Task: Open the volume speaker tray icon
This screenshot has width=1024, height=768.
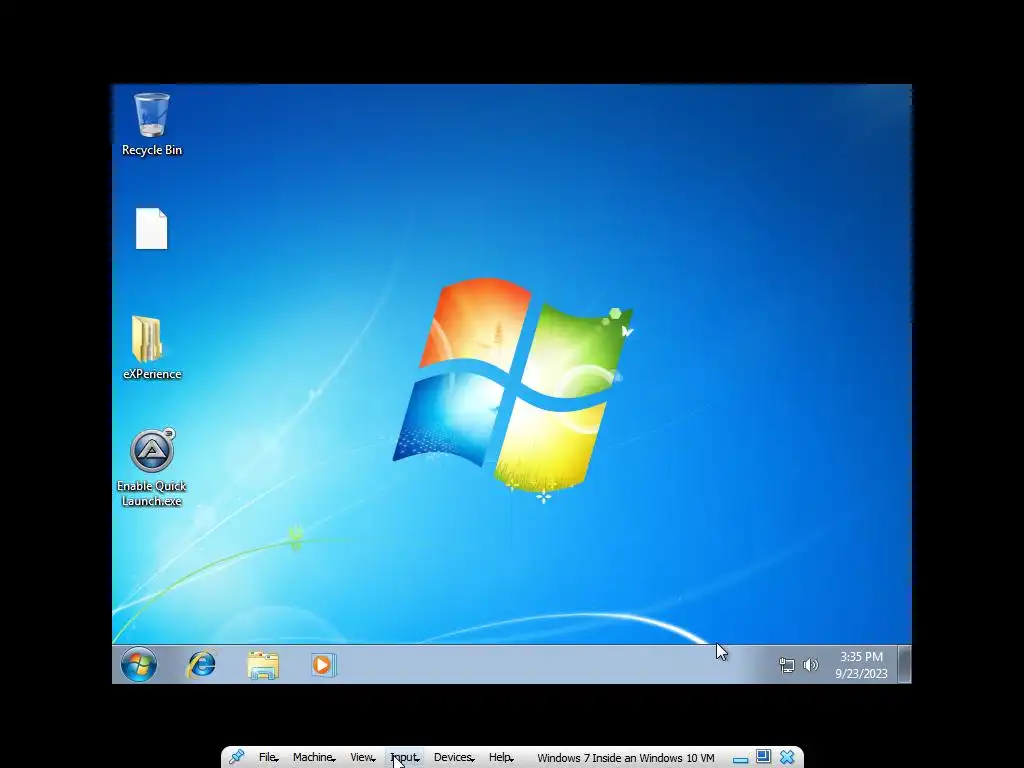Action: point(810,665)
